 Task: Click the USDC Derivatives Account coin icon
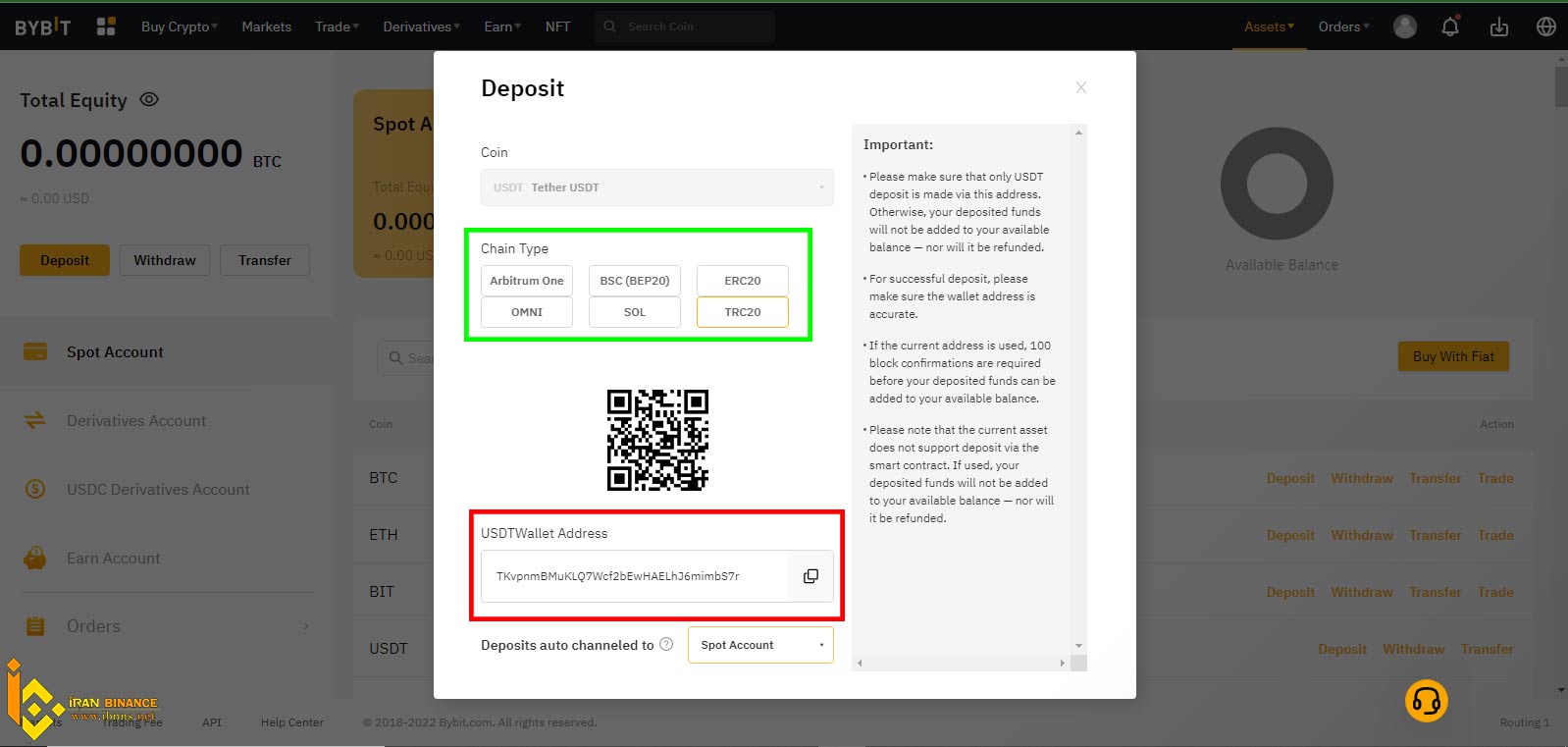pos(35,489)
